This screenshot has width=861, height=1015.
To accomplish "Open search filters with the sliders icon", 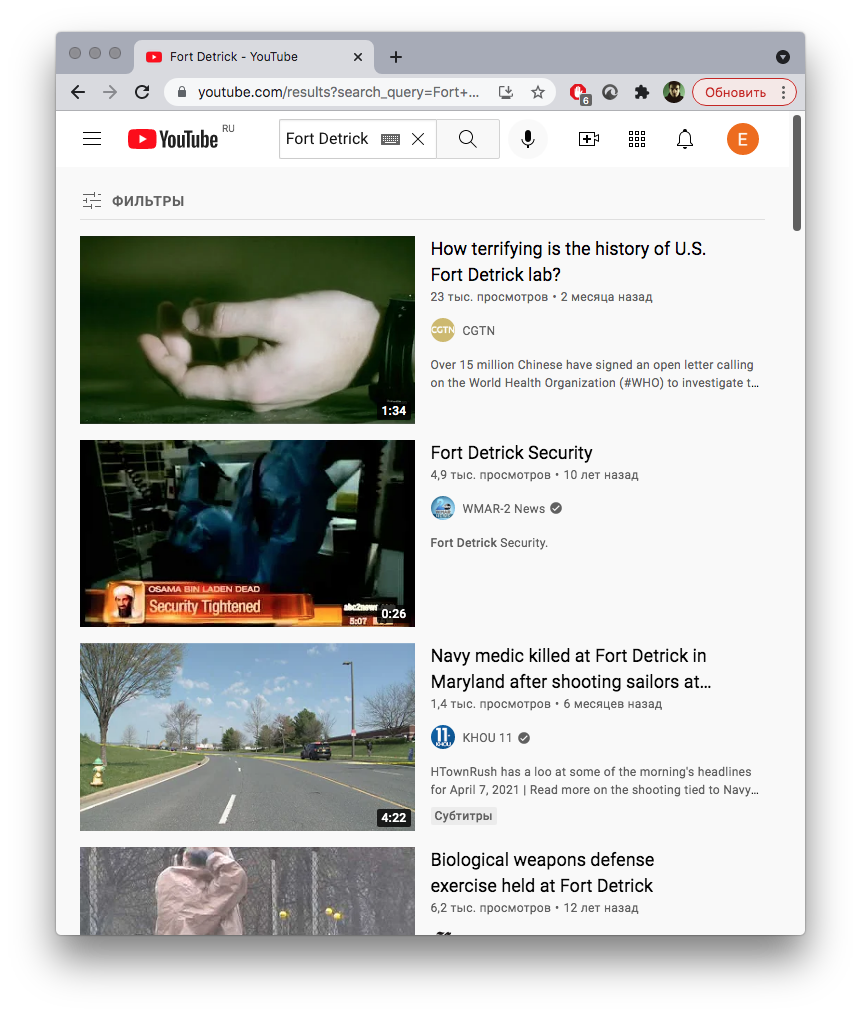I will tap(91, 200).
